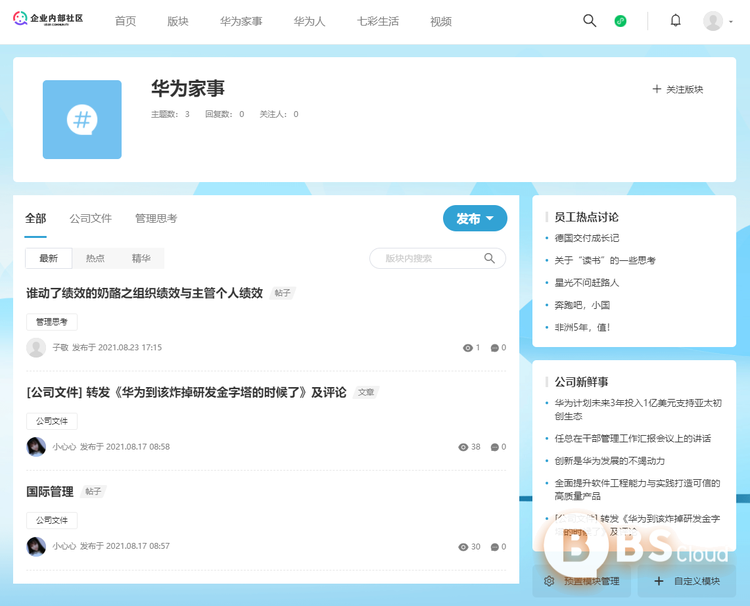The height and width of the screenshot is (606, 750).
Task: Open the notifications bell
Action: 675,21
